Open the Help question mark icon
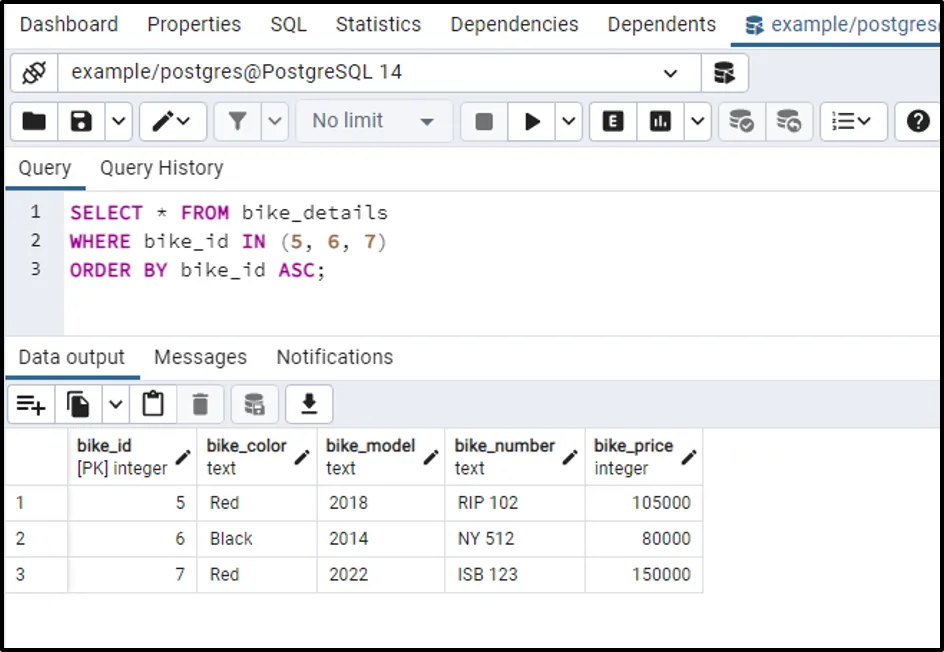944x652 pixels. (917, 121)
